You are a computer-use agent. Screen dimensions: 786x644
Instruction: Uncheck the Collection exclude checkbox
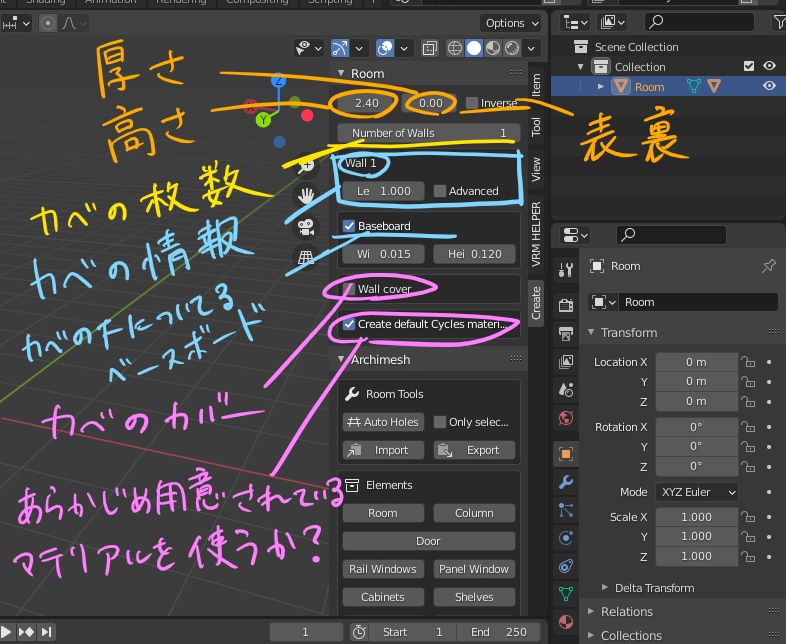(x=749, y=66)
